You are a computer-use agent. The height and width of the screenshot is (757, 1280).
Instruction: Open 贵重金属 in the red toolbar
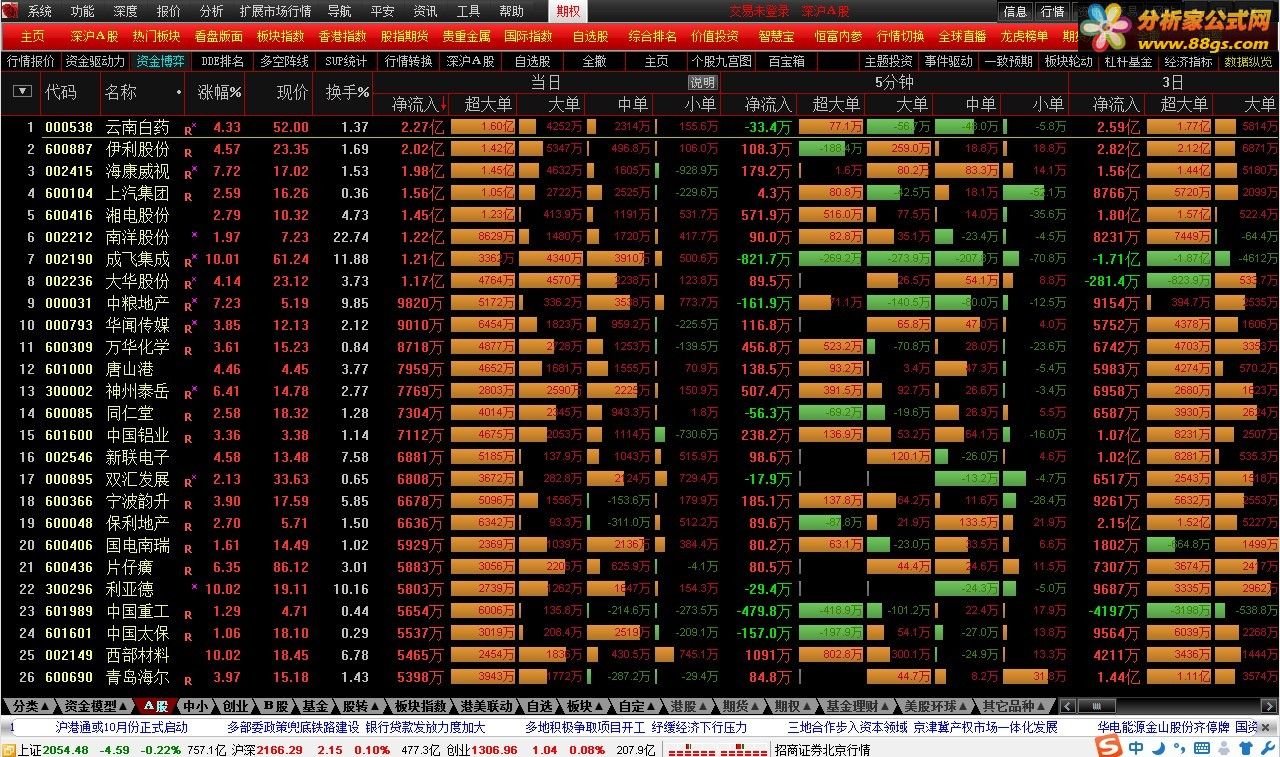[x=466, y=36]
